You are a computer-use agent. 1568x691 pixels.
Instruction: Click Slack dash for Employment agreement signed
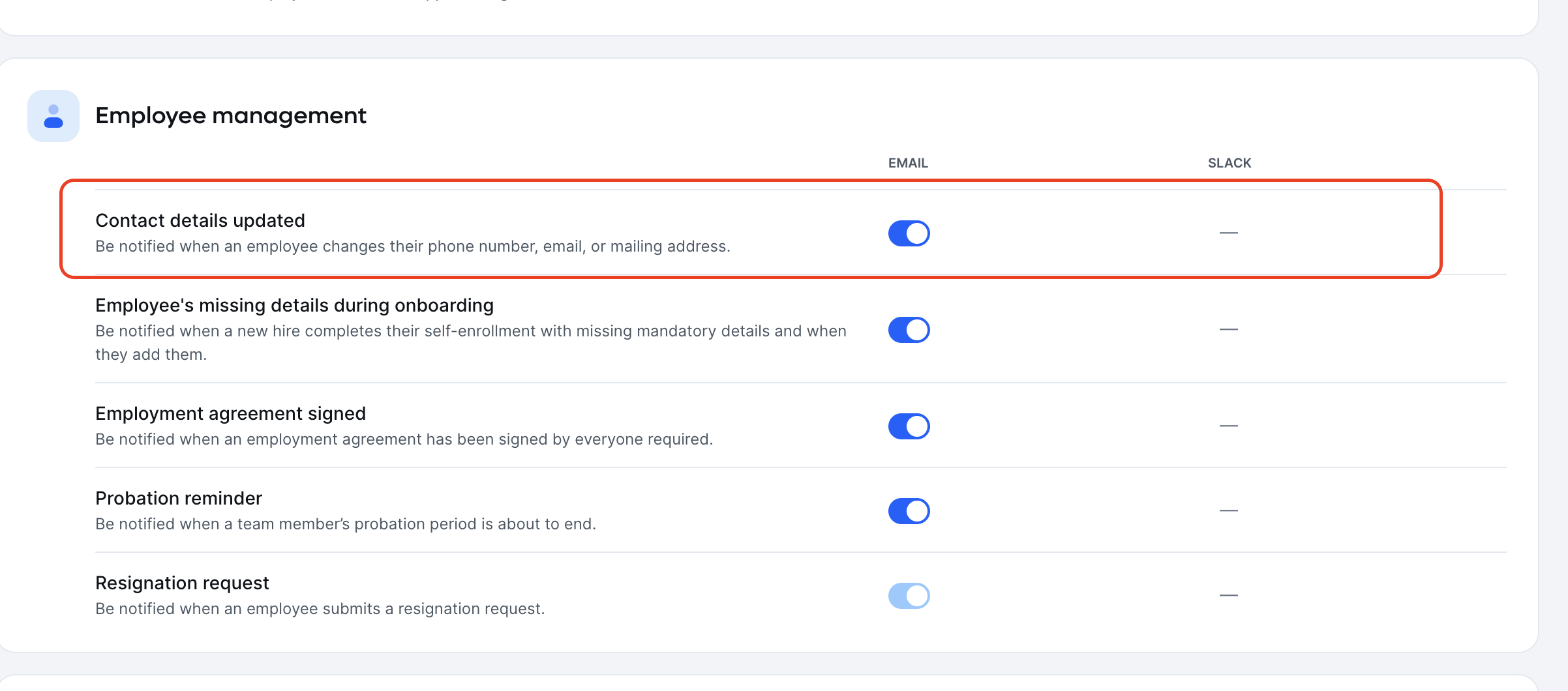pos(1229,426)
